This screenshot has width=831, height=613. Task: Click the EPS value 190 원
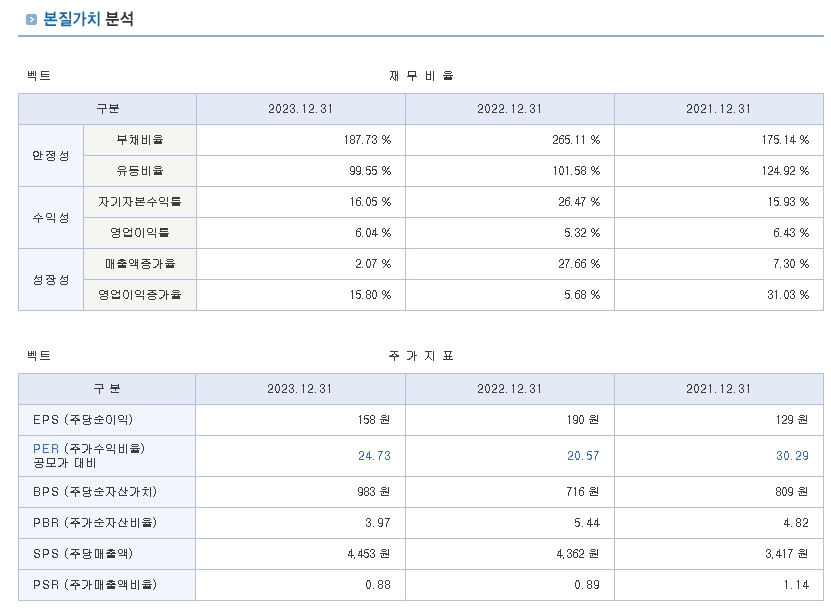pyautogui.click(x=582, y=420)
